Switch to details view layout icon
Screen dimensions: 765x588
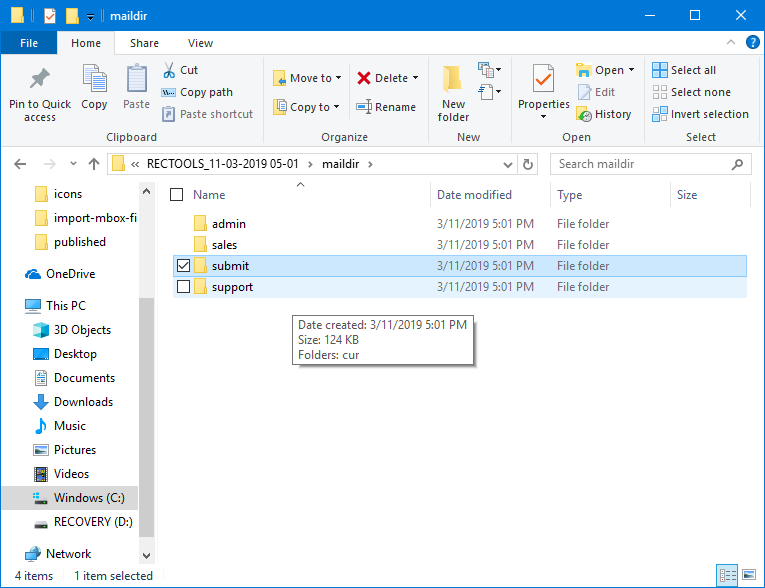[x=727, y=575]
